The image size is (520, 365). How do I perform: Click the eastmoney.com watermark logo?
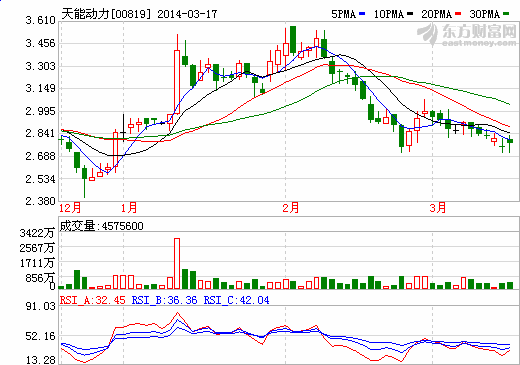pos(467,35)
